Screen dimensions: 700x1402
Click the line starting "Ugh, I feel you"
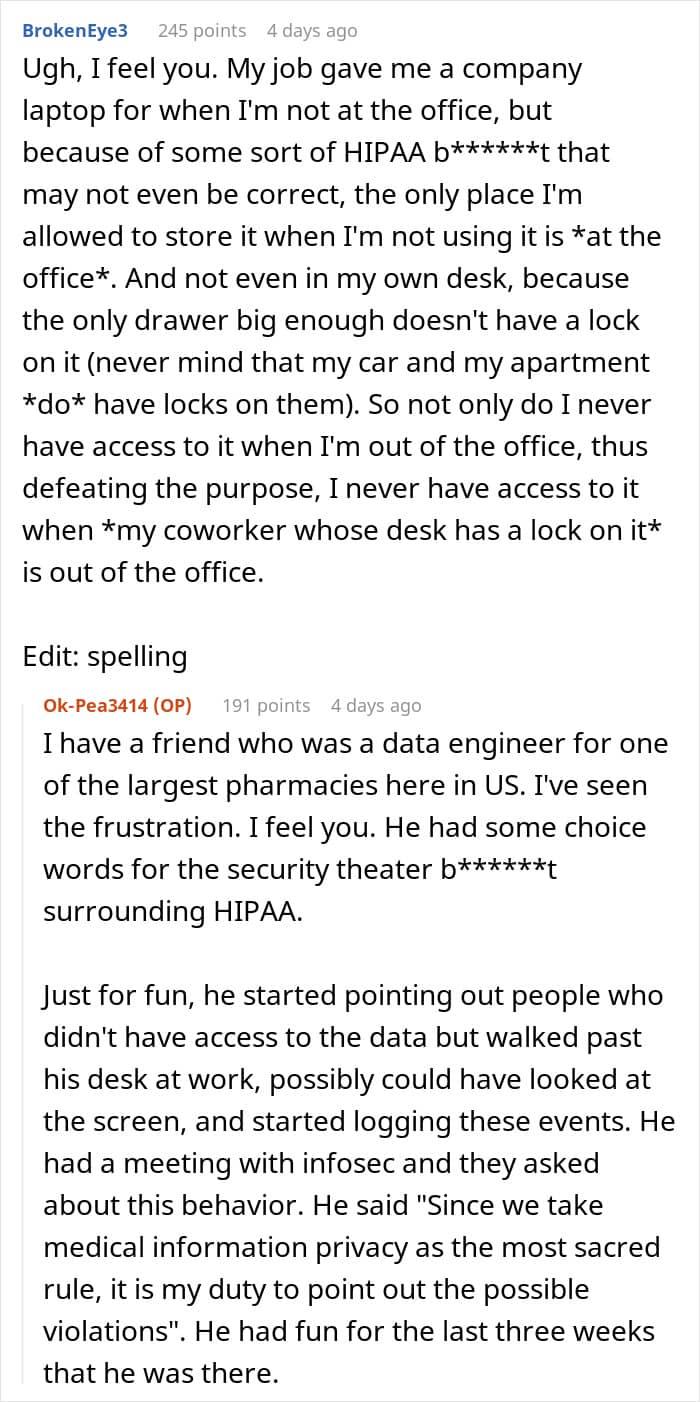pos(302,69)
